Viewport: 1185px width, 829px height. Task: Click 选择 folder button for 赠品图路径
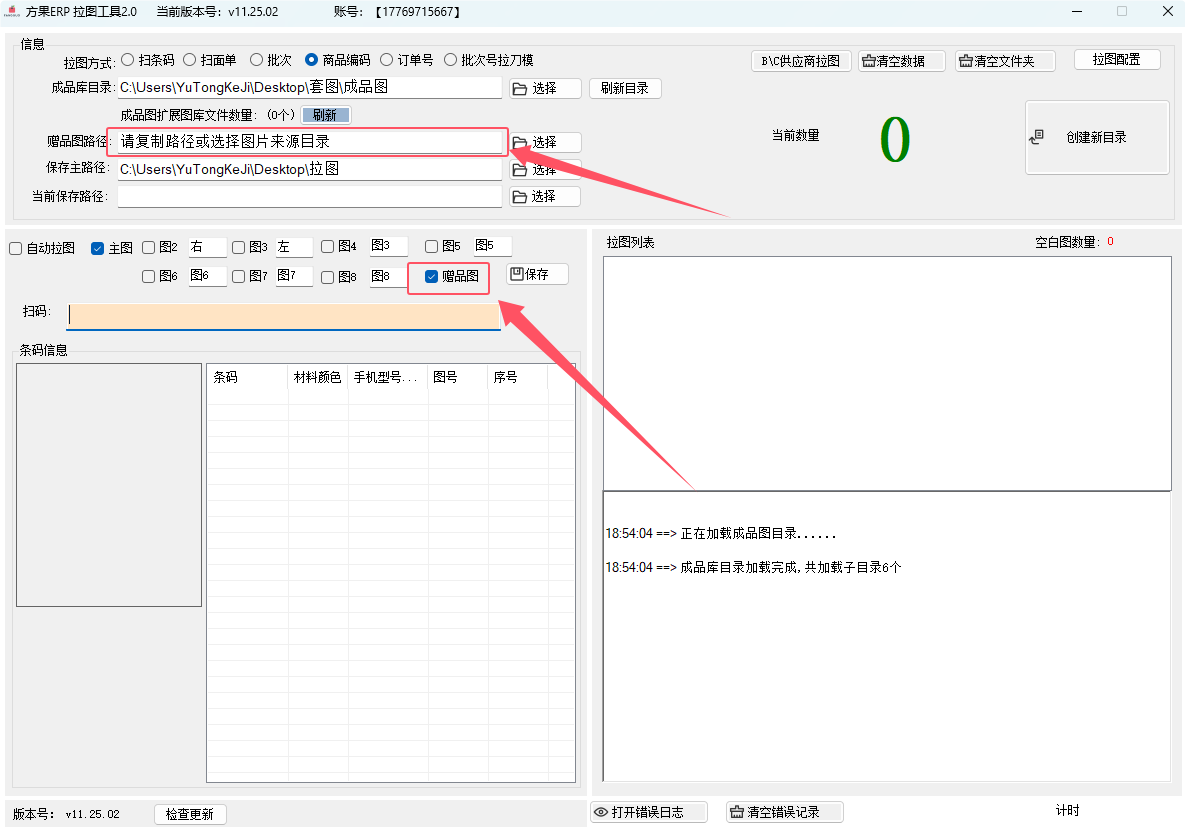click(545, 142)
